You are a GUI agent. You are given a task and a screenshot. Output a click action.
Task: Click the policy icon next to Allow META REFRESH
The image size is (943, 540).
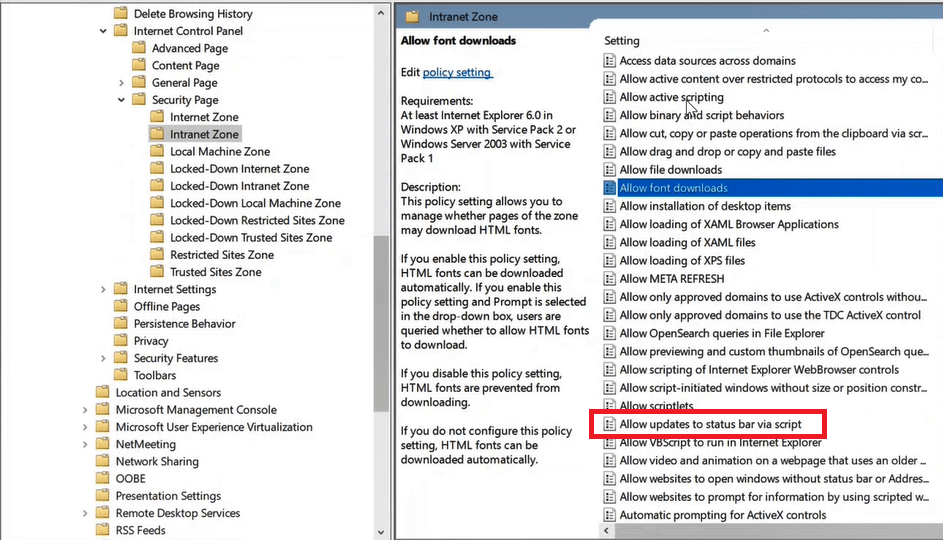[x=610, y=278]
